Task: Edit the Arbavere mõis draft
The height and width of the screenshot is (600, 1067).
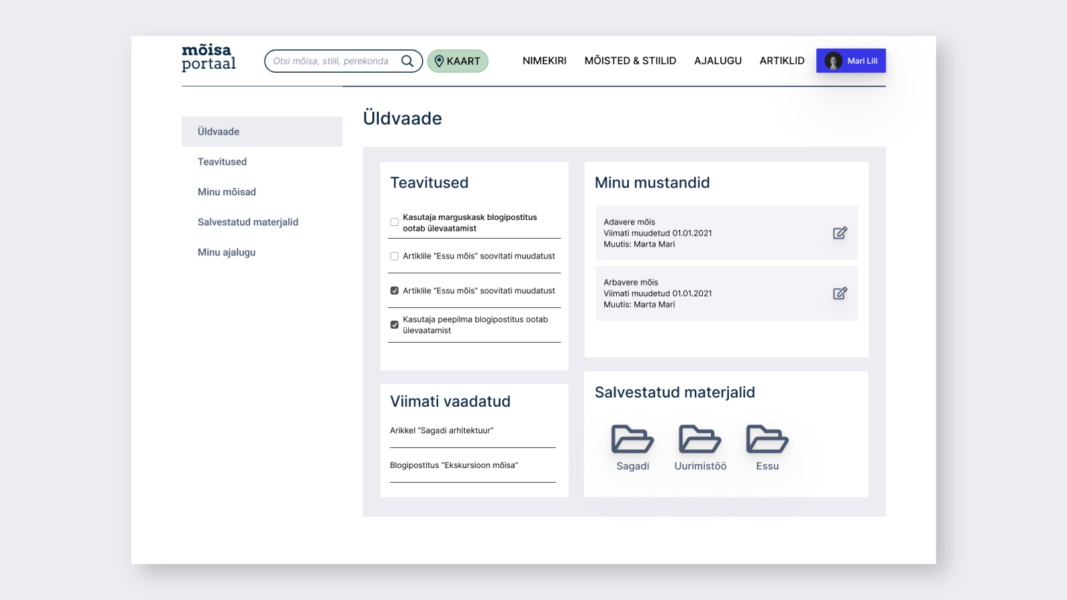Action: 840,294
